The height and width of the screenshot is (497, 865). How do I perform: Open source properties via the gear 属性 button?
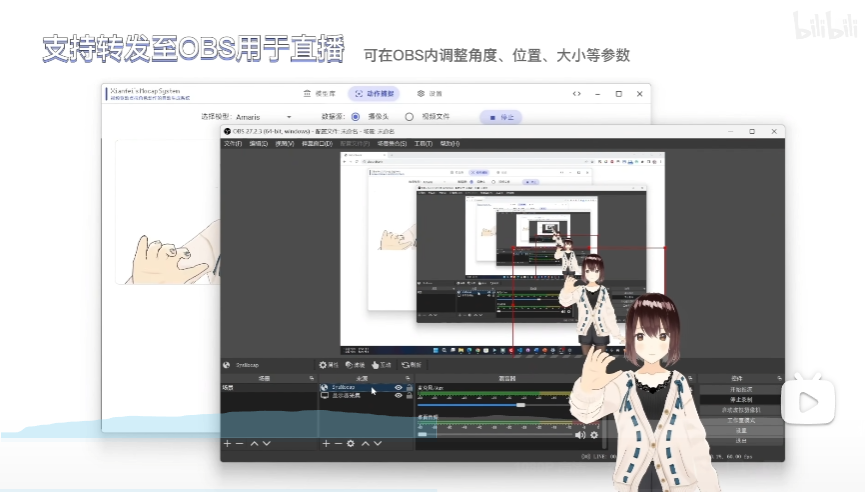click(x=328, y=365)
